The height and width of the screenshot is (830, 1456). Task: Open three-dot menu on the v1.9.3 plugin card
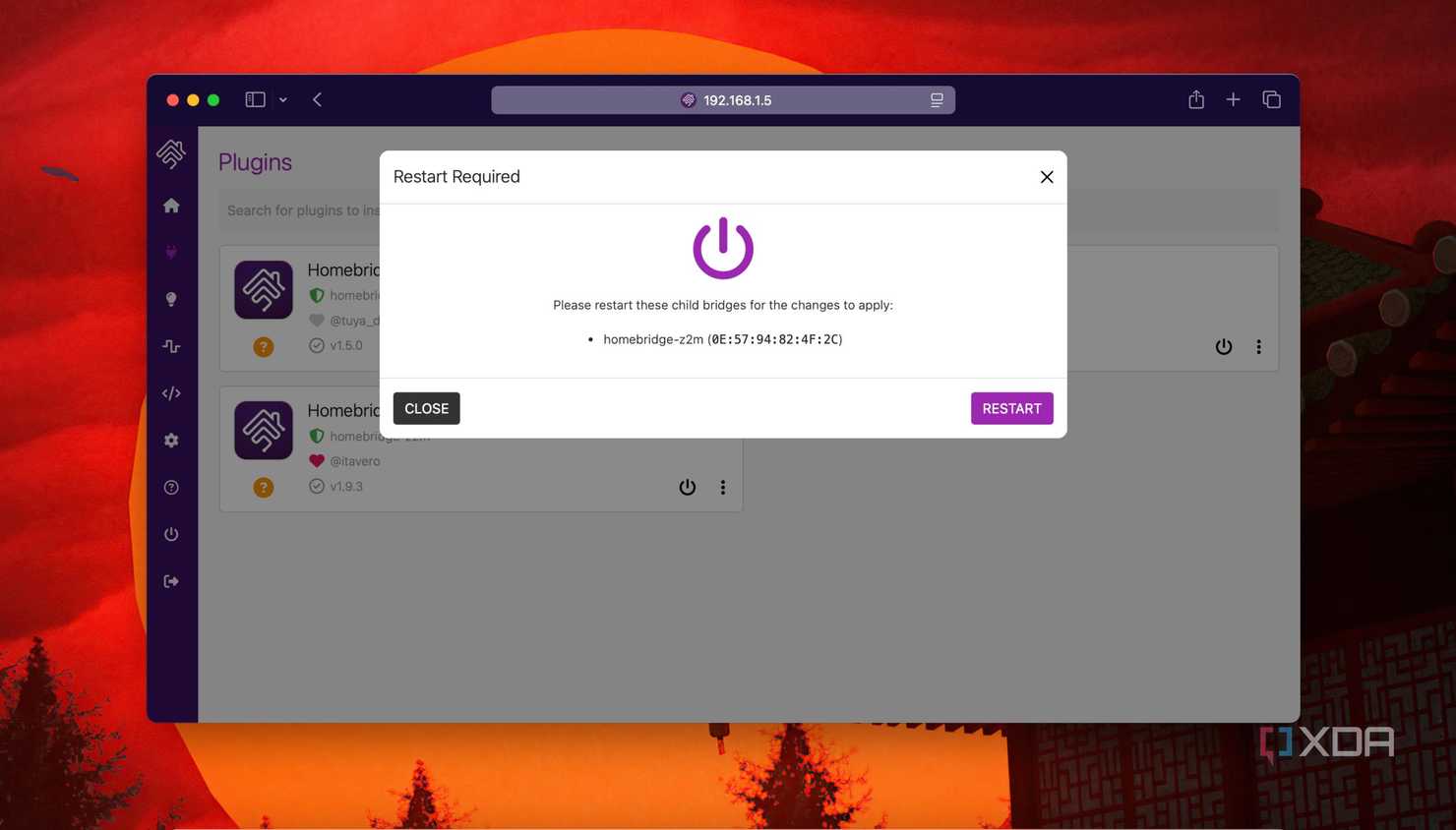[x=723, y=487]
